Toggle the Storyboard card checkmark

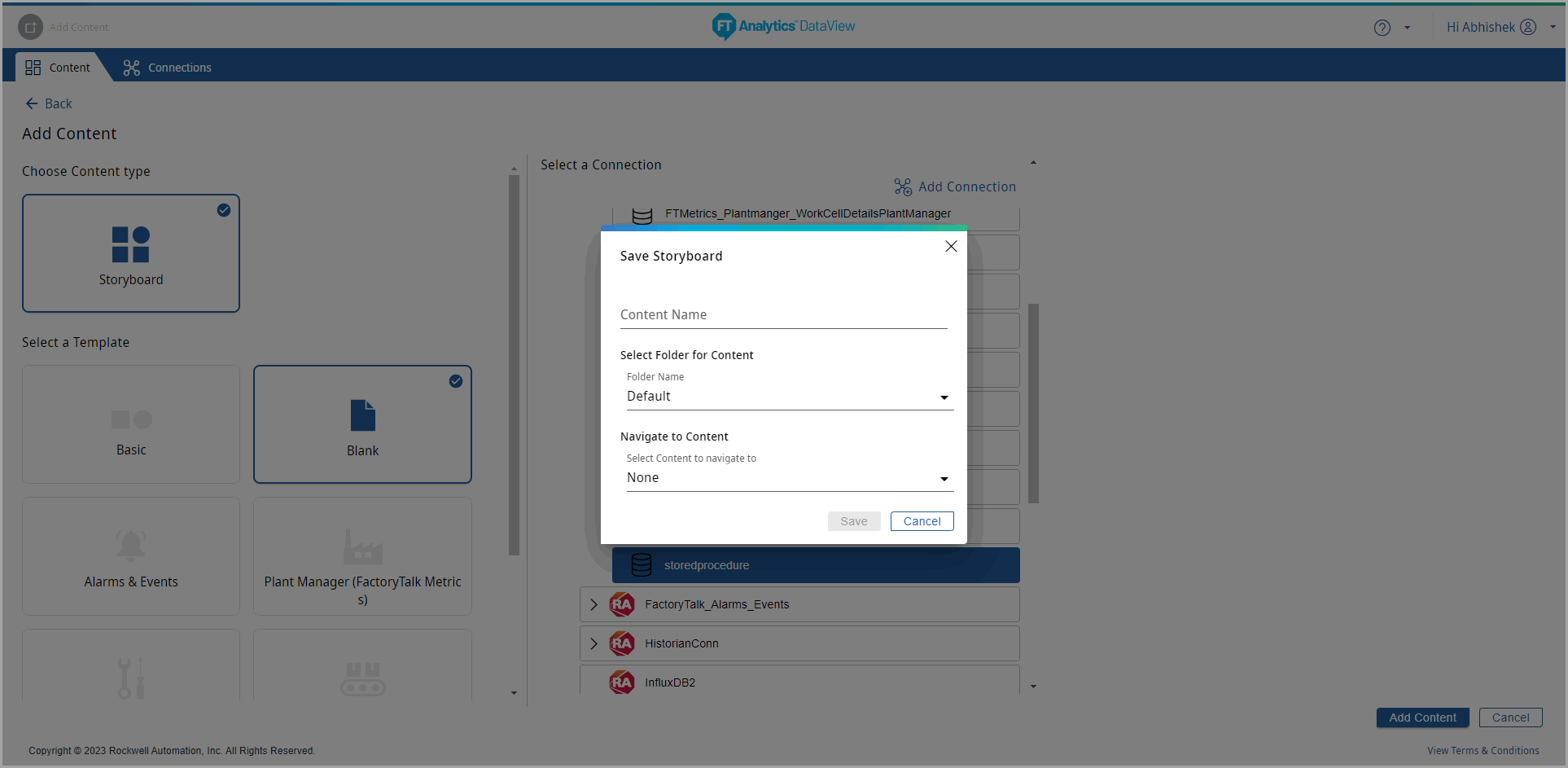tap(224, 210)
